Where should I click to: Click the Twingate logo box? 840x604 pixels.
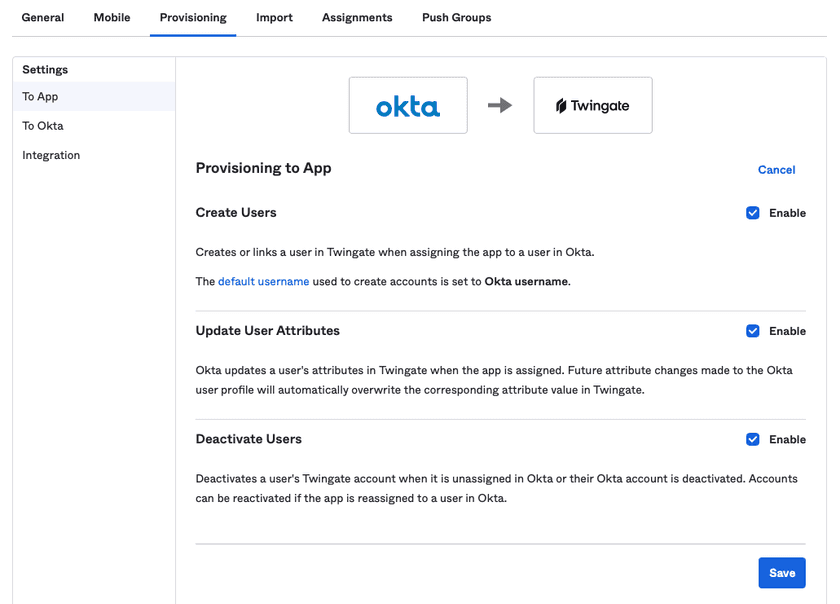click(593, 105)
